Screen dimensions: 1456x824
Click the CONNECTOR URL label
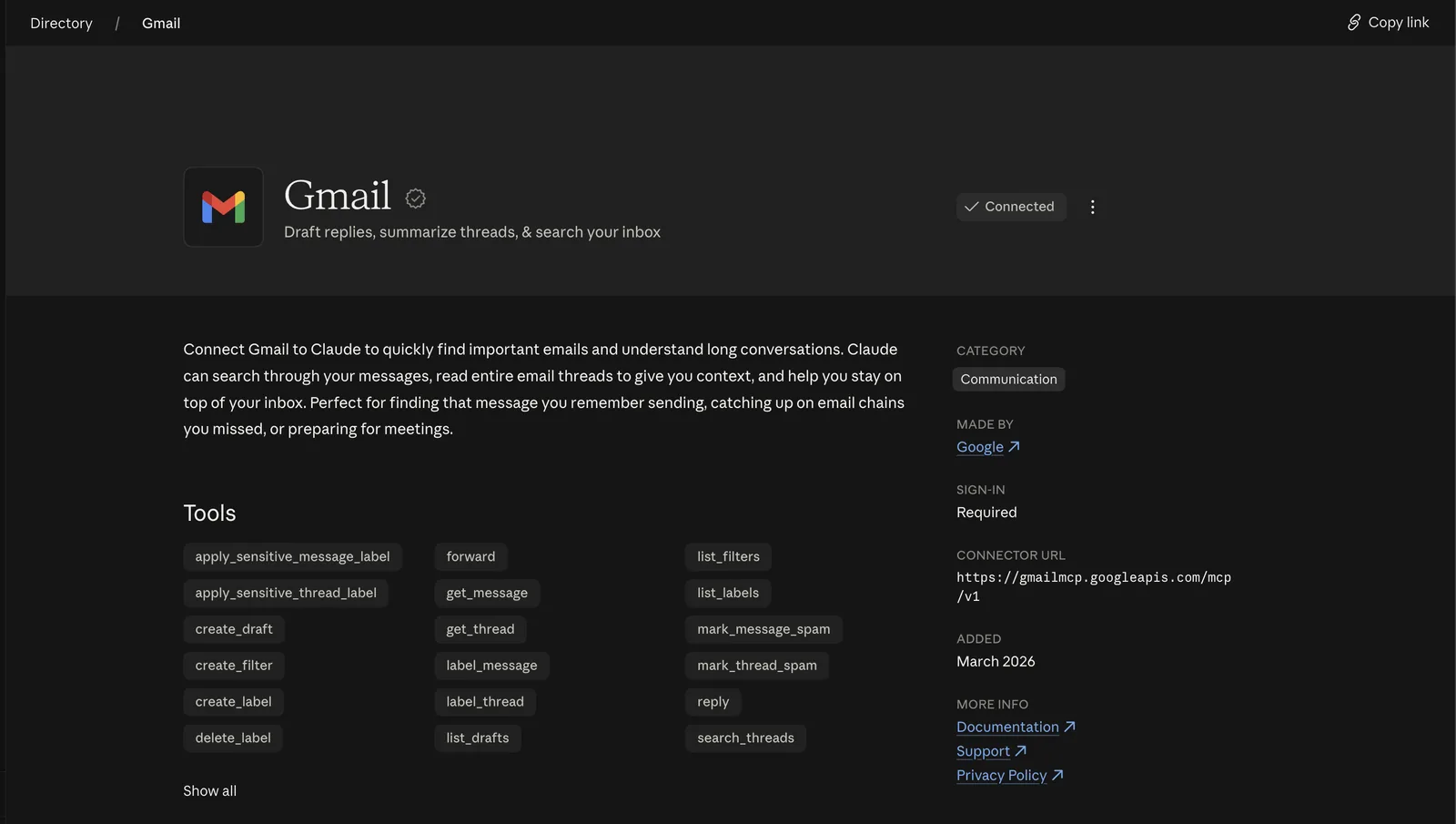pyautogui.click(x=1010, y=555)
